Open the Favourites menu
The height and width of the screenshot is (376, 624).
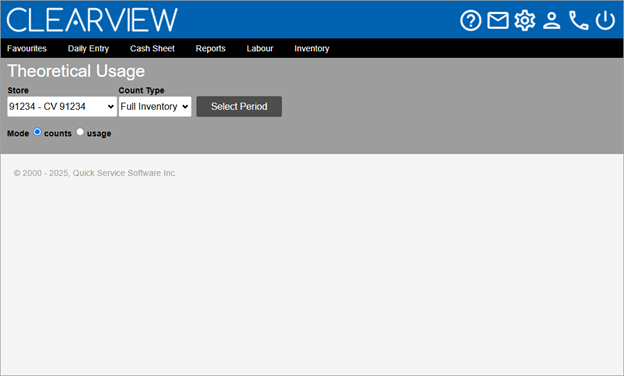coord(27,49)
